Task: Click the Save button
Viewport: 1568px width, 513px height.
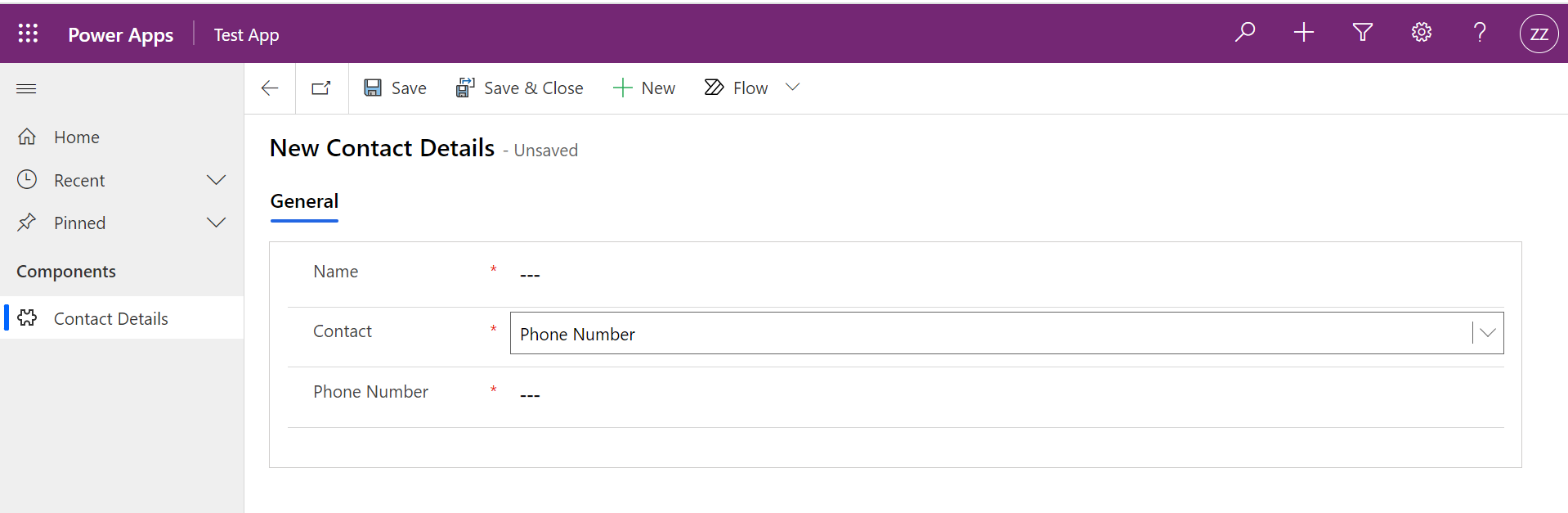Action: coord(396,88)
